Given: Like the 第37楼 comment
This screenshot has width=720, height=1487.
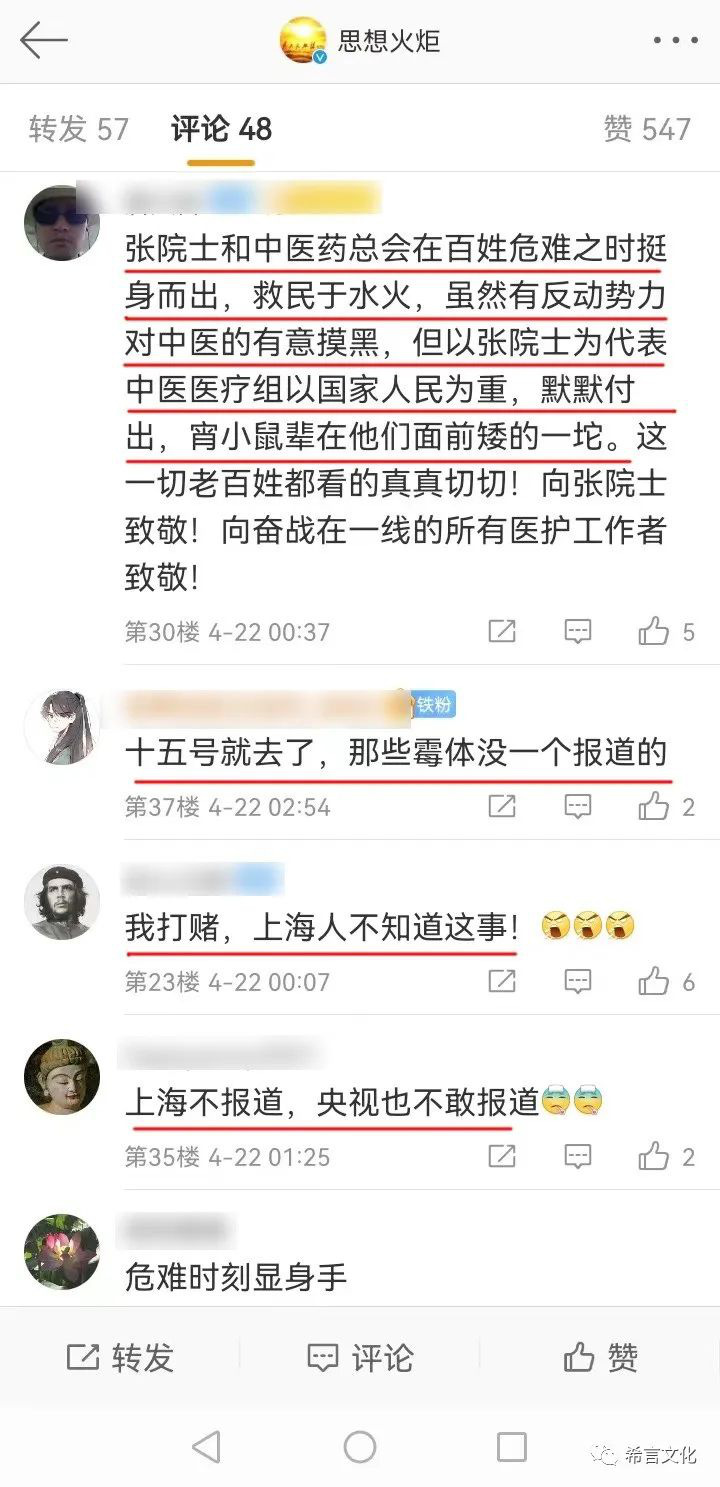Looking at the screenshot, I should 654,806.
